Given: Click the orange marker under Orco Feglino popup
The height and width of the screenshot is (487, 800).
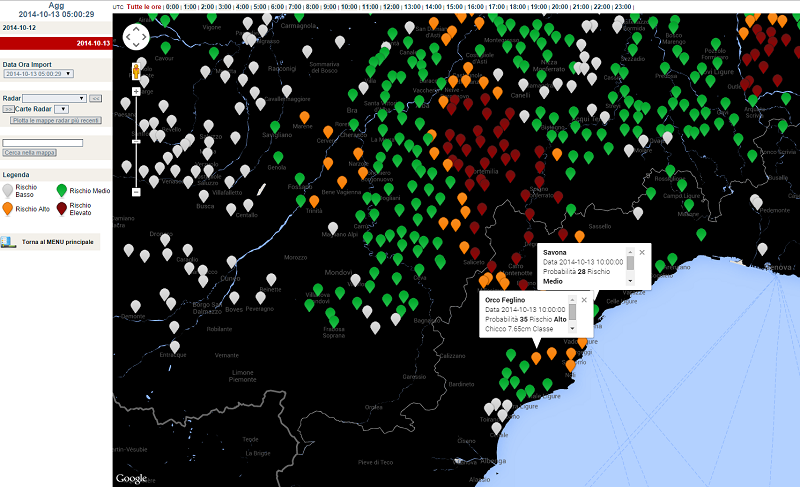Looking at the screenshot, I should tap(536, 357).
